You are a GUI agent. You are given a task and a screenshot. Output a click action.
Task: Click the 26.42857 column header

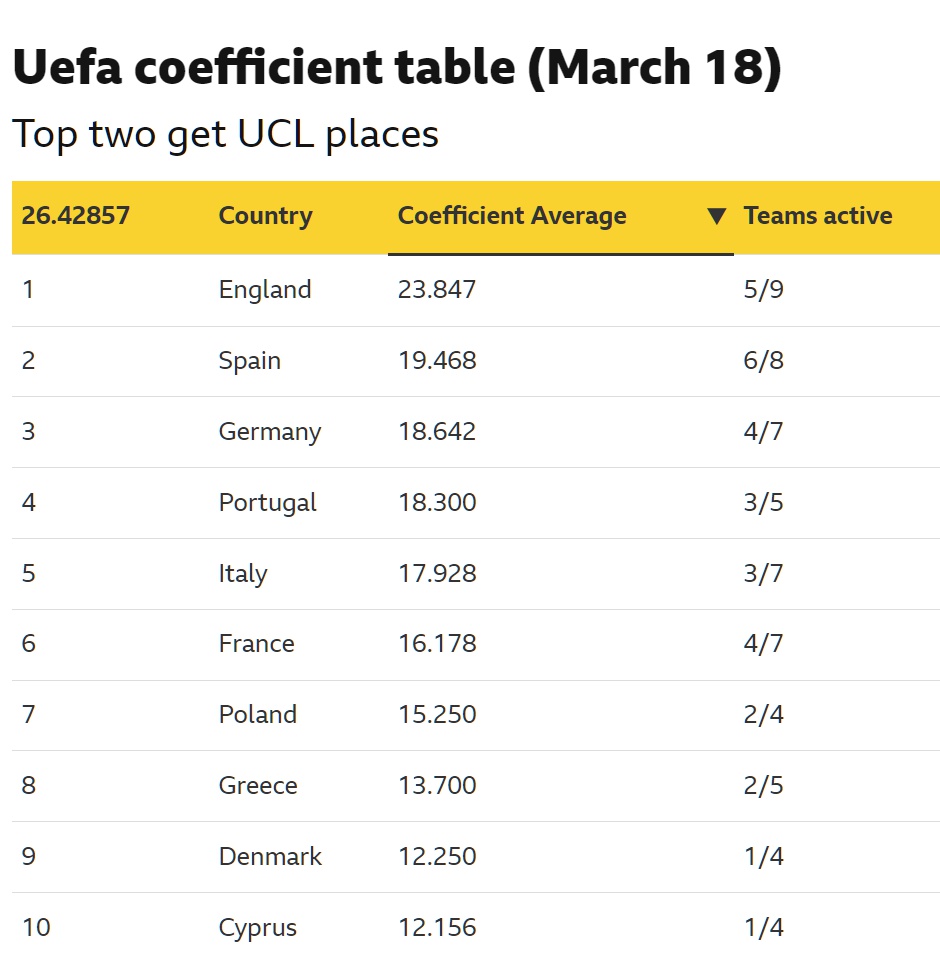[x=76, y=216]
